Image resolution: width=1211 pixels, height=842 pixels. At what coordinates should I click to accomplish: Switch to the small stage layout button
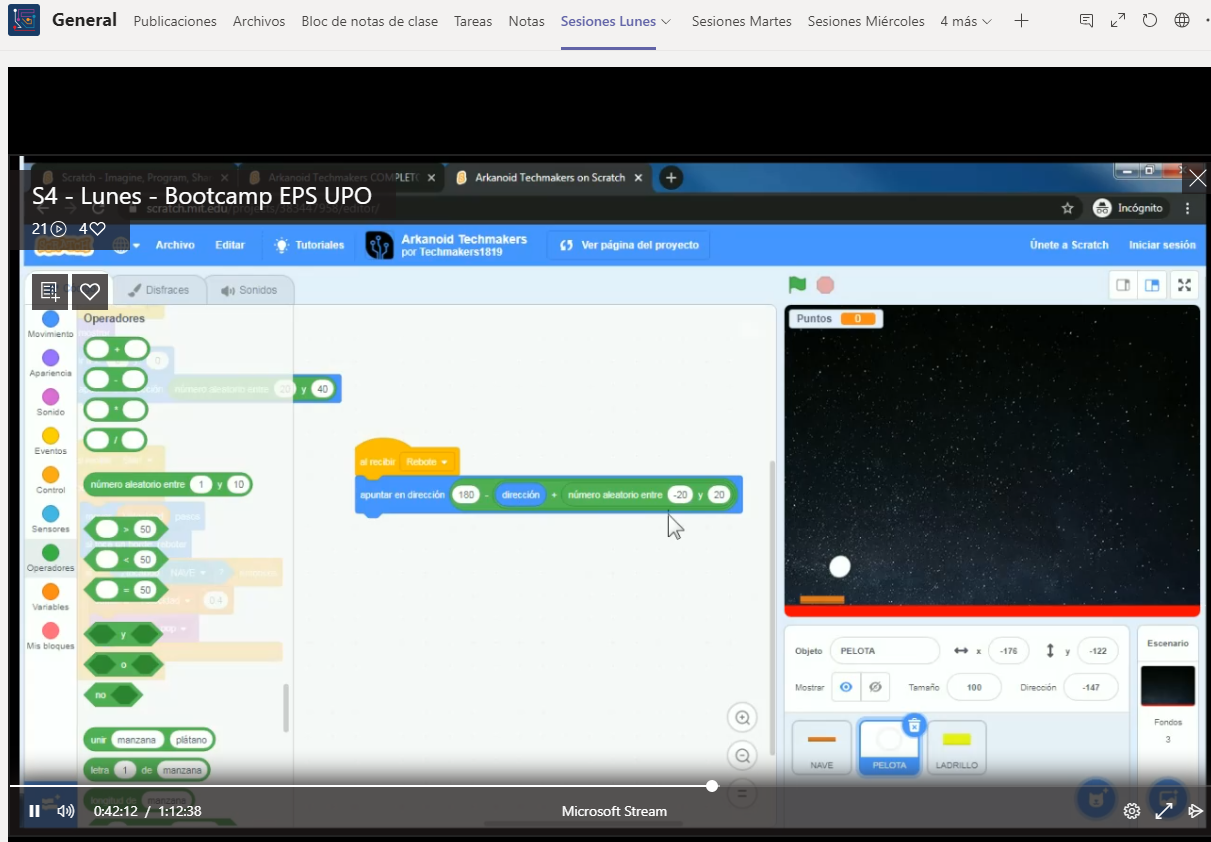click(1123, 285)
